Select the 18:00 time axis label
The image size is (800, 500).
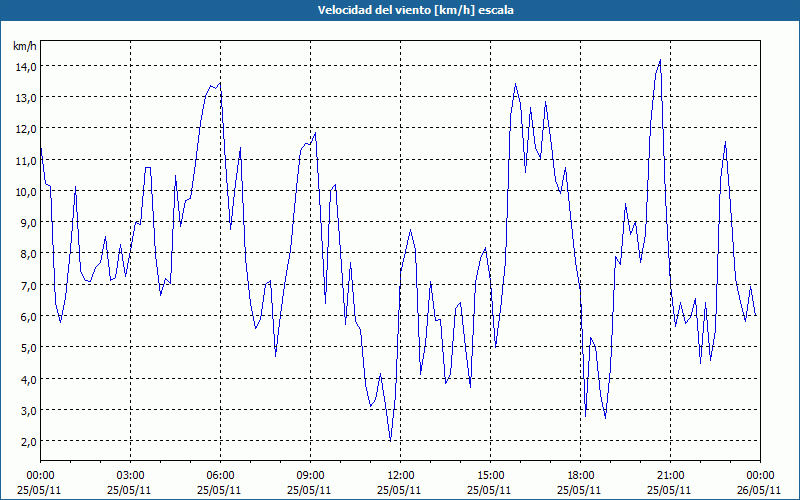click(x=581, y=476)
